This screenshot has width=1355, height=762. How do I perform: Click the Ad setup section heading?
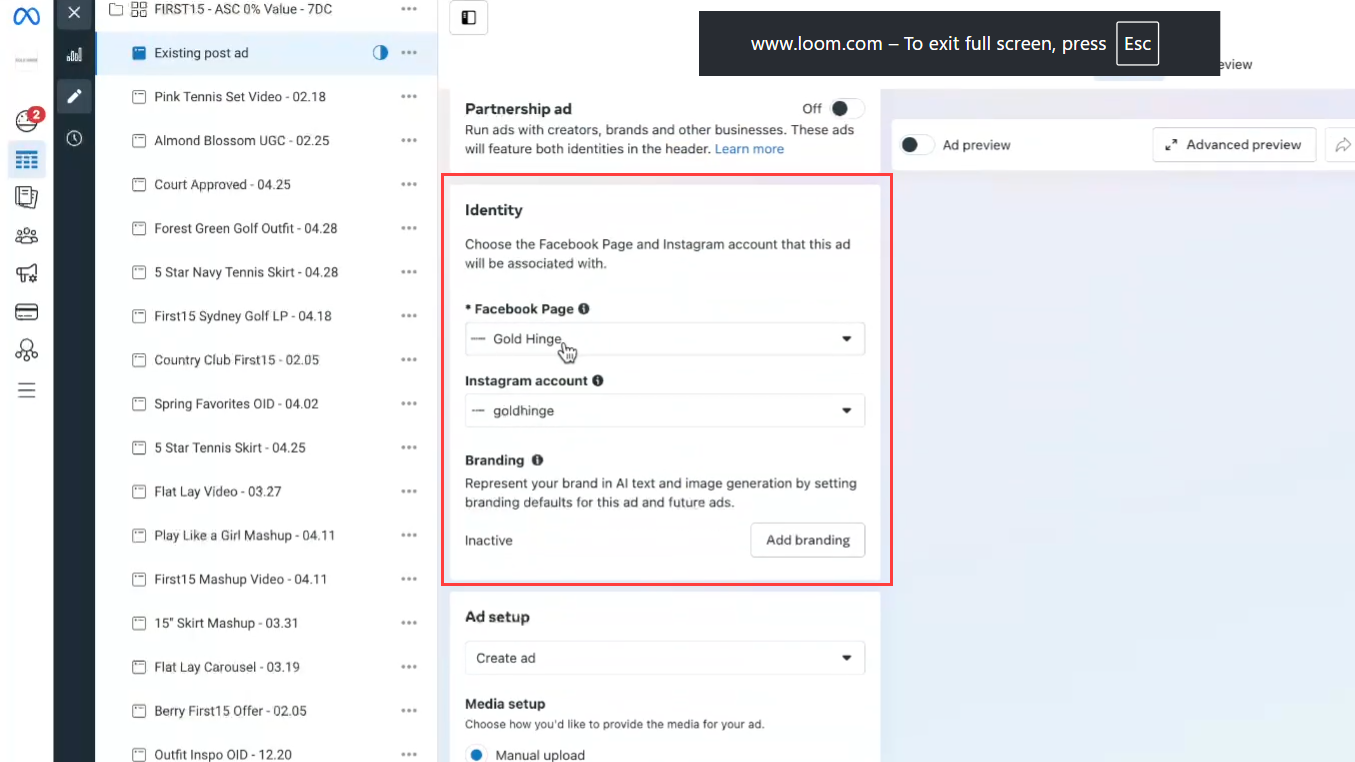497,617
